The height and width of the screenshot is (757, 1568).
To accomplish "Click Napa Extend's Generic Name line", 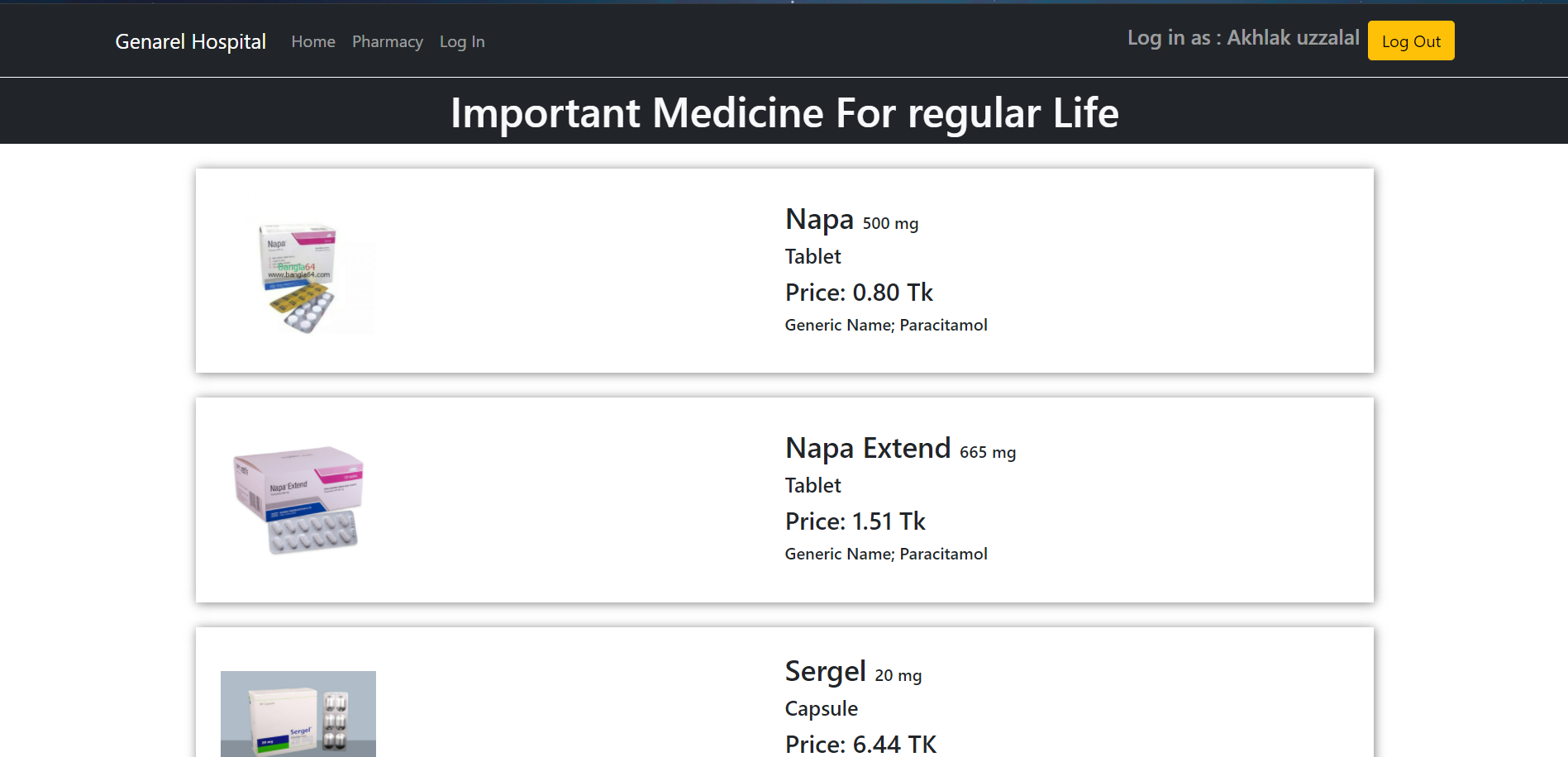I will tap(886, 554).
